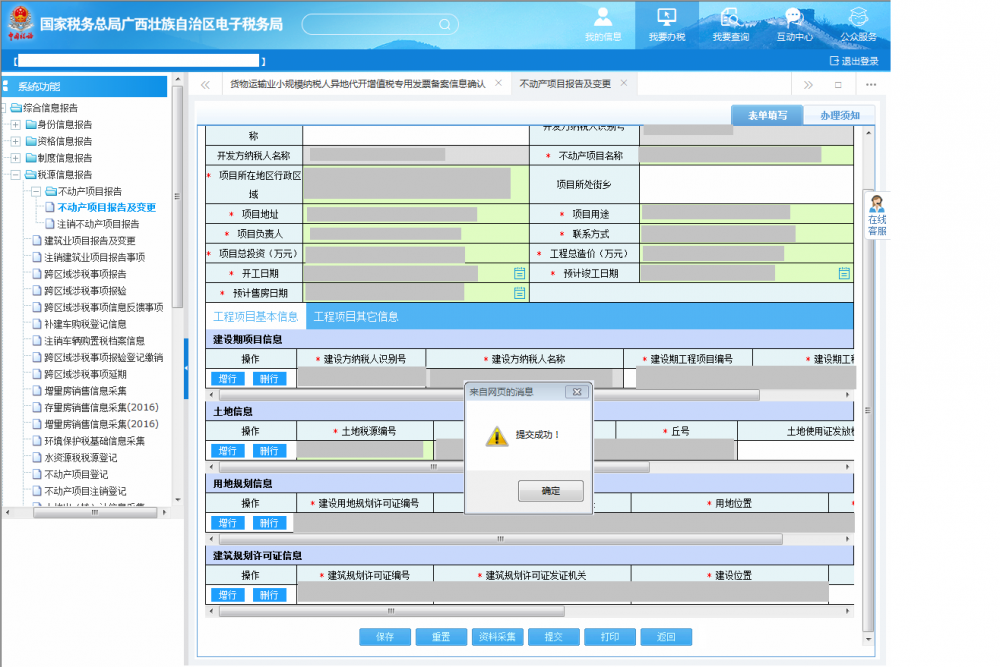Open the 在线客服 support widget
This screenshot has width=1000, height=667.
[x=876, y=216]
